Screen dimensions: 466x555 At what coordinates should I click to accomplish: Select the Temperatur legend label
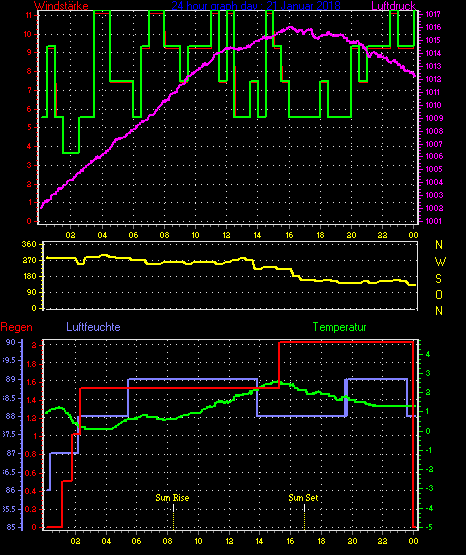339,327
